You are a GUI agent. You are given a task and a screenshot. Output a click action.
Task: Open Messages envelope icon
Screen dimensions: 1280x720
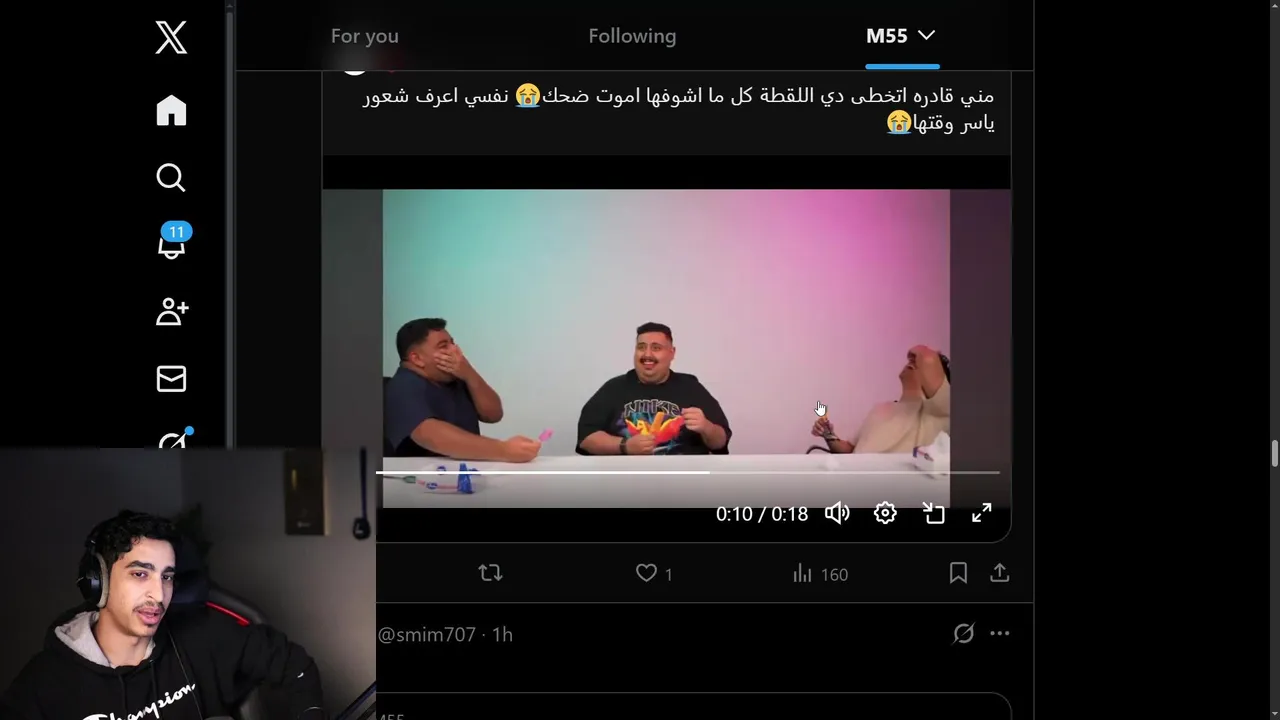click(x=171, y=379)
